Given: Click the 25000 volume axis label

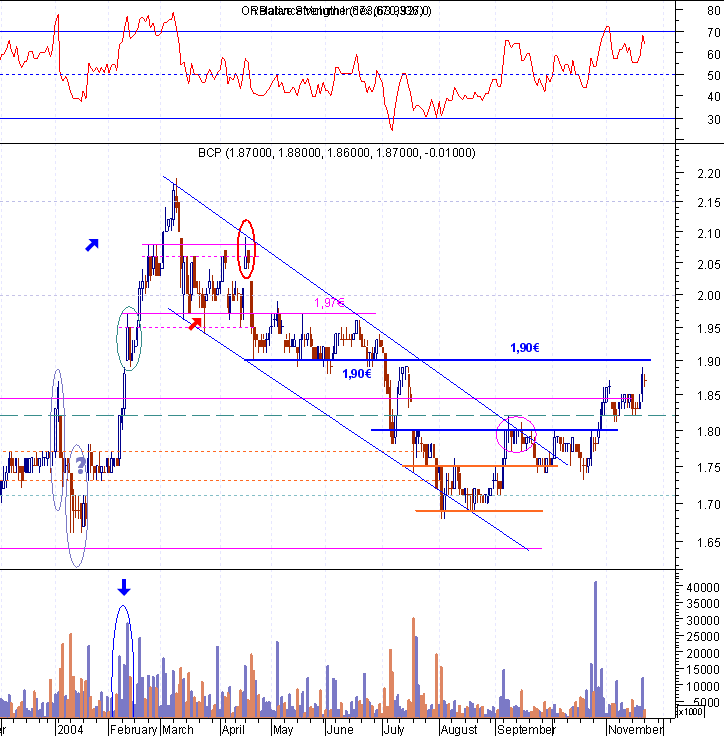Looking at the screenshot, I should click(x=703, y=636).
